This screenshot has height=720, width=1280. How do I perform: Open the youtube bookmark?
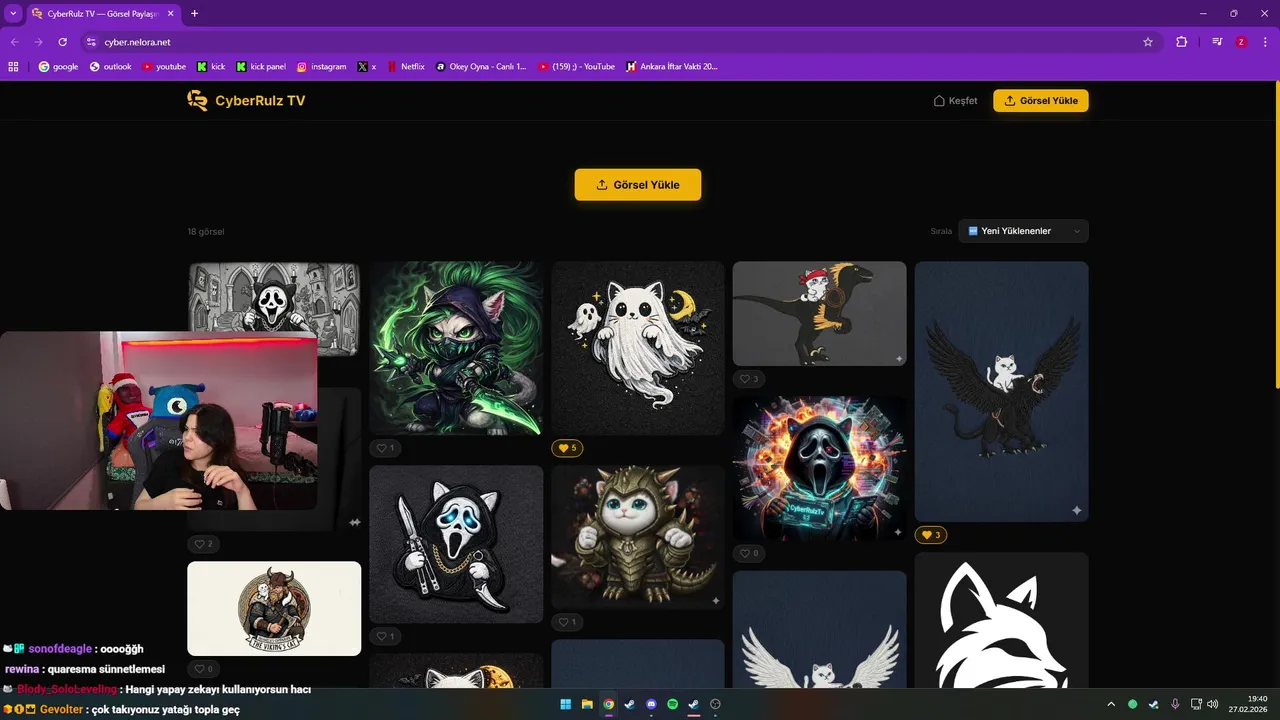click(x=164, y=67)
